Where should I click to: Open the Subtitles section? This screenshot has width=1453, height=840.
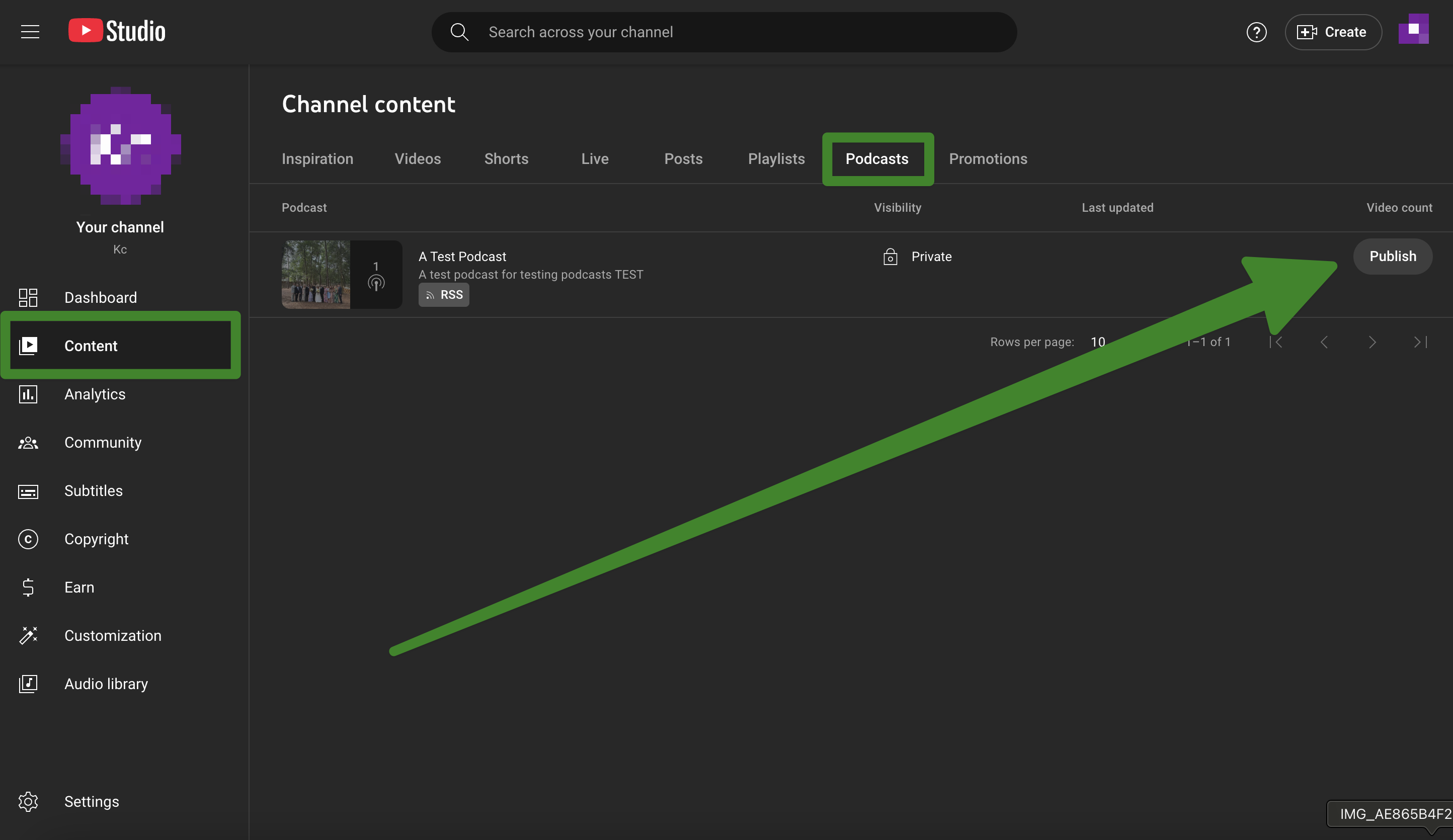click(x=94, y=490)
